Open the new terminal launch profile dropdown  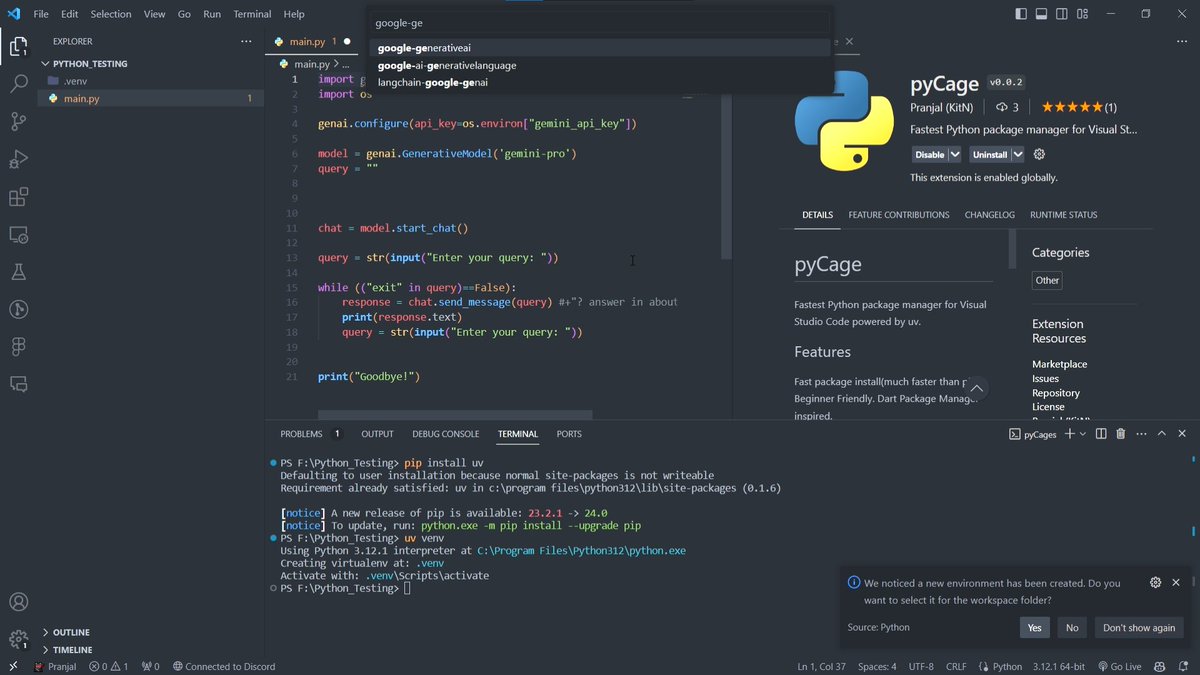pyautogui.click(x=1083, y=434)
